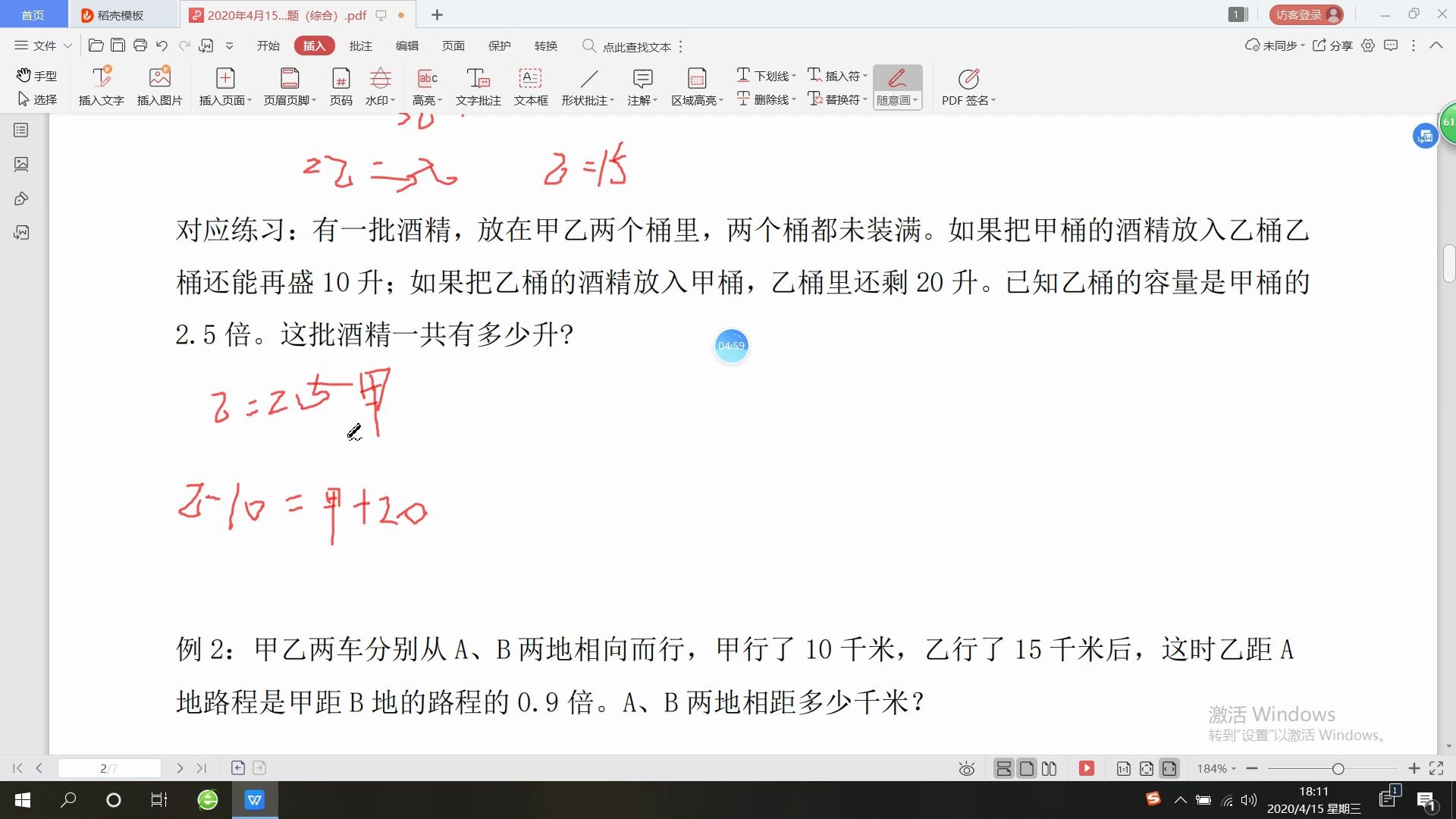Click 访客登录 login button

point(1307,14)
